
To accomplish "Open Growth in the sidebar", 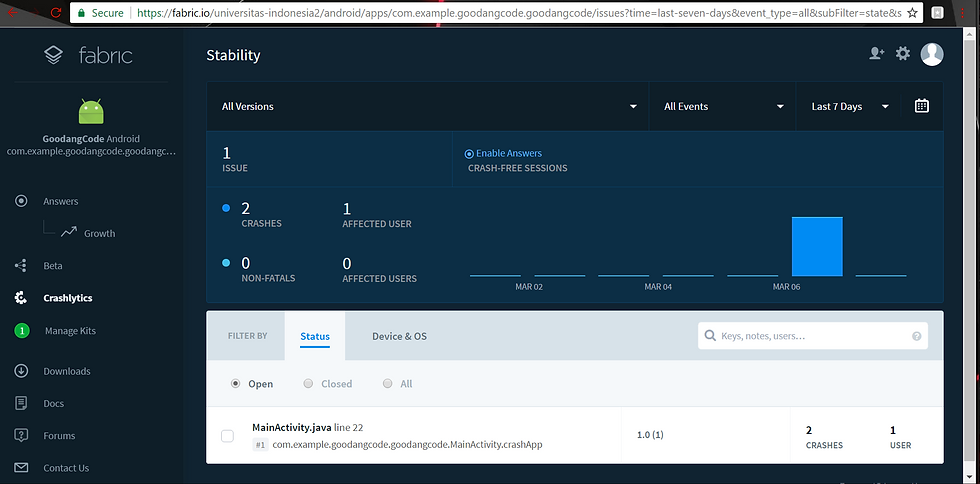I will (99, 233).
